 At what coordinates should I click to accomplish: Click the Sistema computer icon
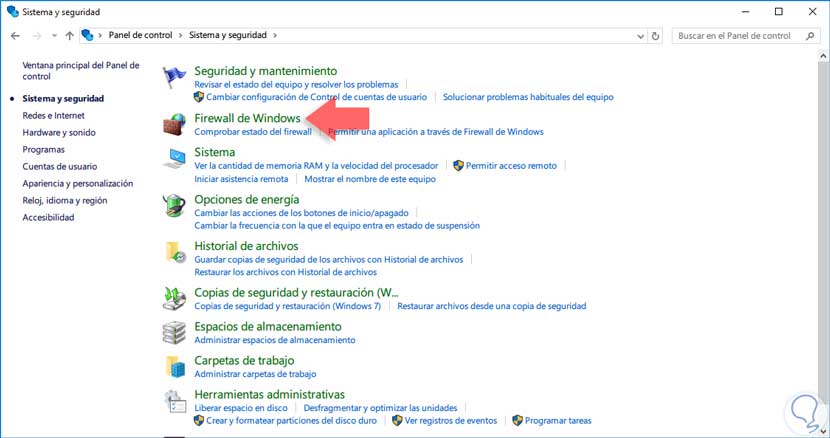174,158
